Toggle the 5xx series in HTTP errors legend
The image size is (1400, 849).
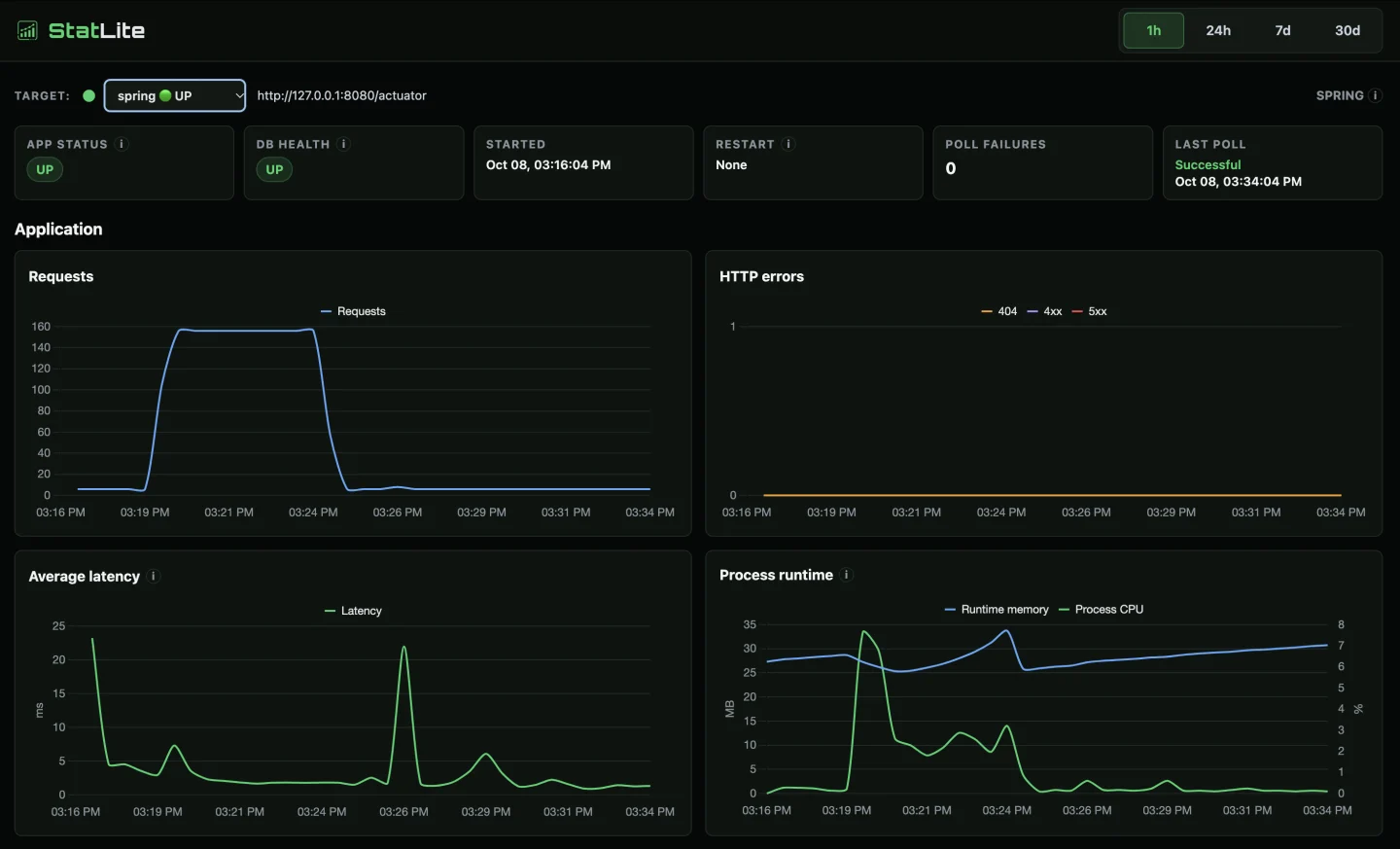click(x=1089, y=311)
